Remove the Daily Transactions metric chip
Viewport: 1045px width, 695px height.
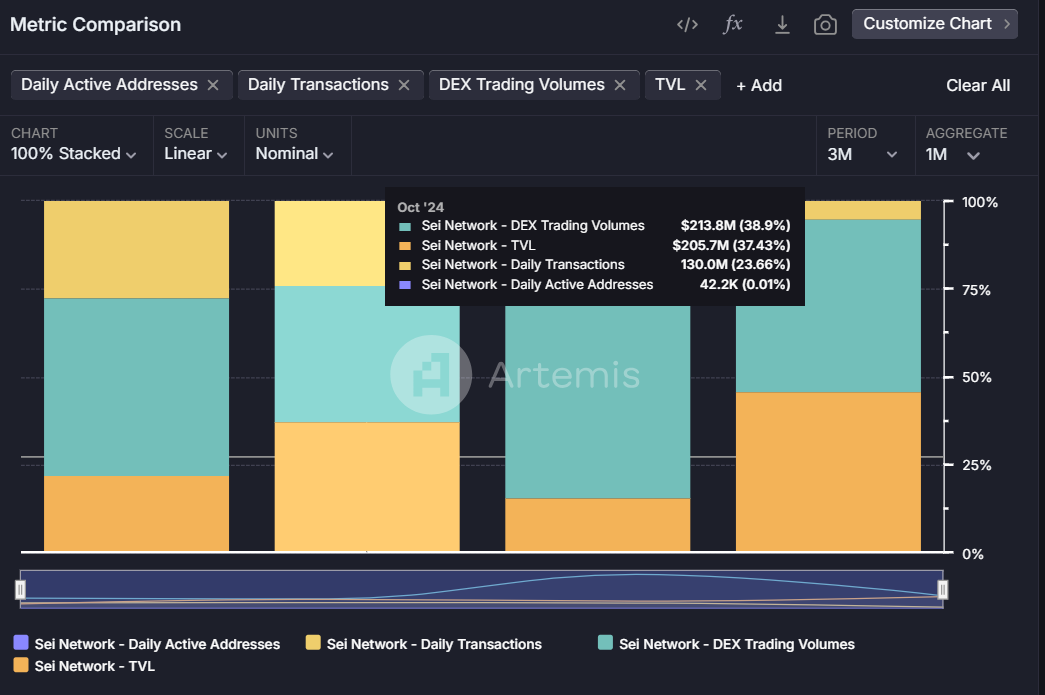point(404,85)
